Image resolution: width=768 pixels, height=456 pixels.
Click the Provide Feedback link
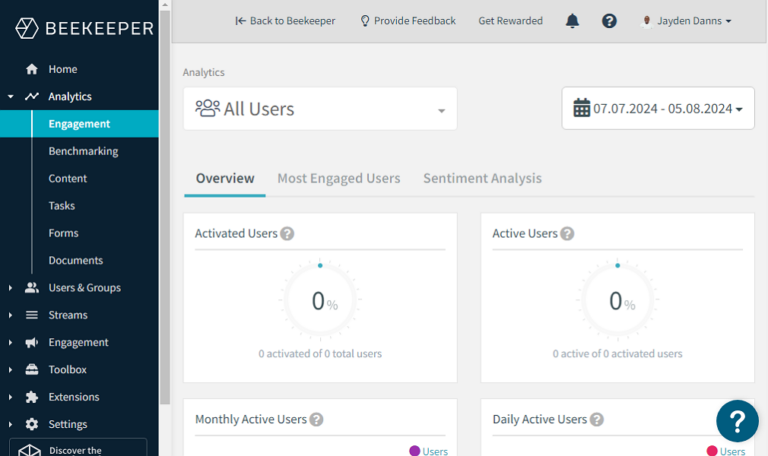(408, 21)
